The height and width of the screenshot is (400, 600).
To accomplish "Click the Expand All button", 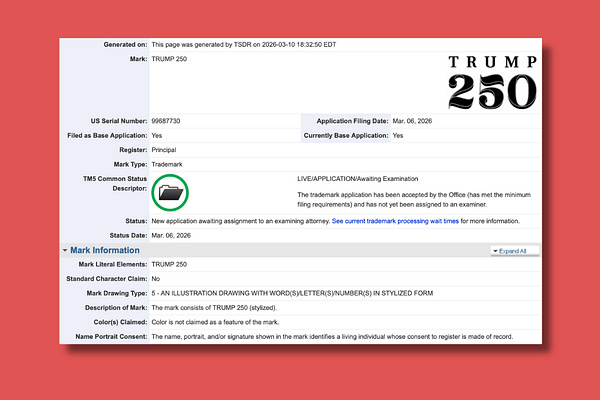I will coord(515,251).
